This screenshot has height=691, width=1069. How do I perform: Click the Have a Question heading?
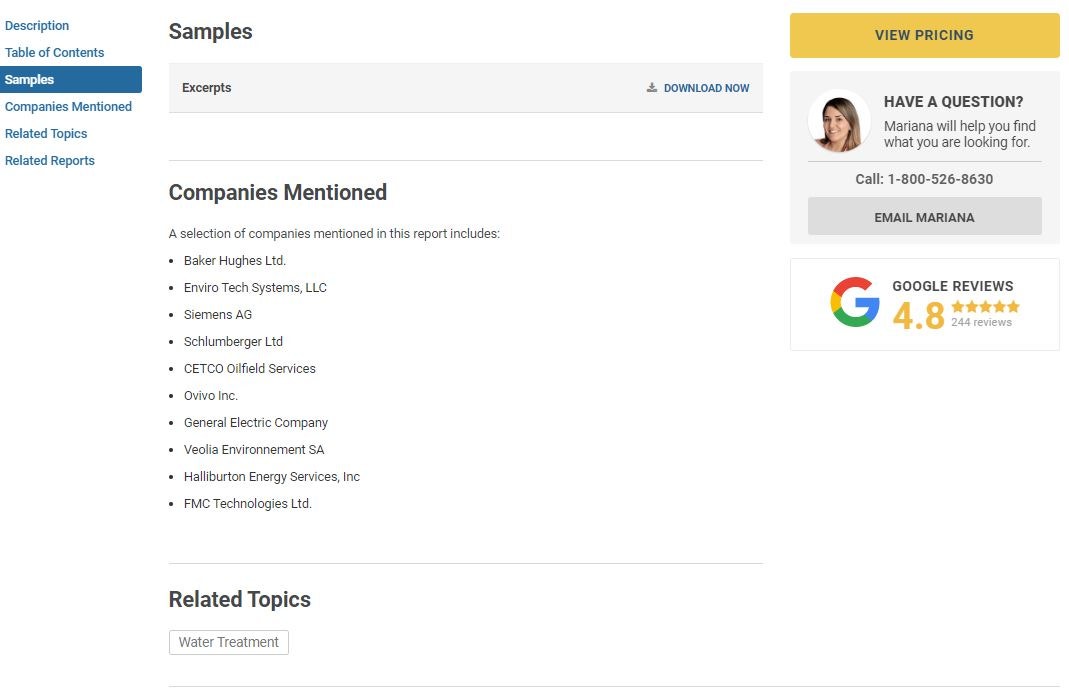[x=953, y=102]
